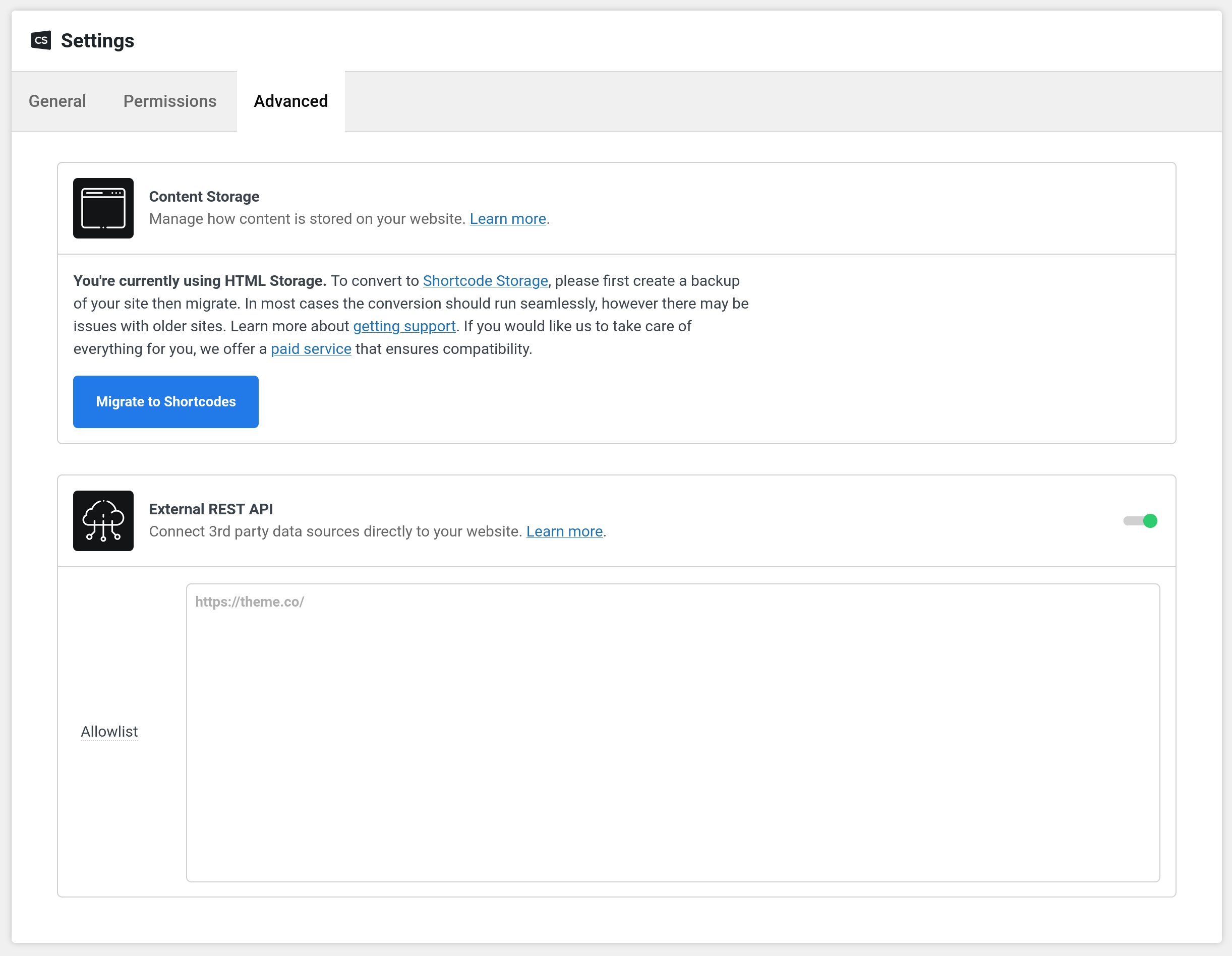
Task: Open the Shortcode Storage link
Action: pyautogui.click(x=485, y=280)
